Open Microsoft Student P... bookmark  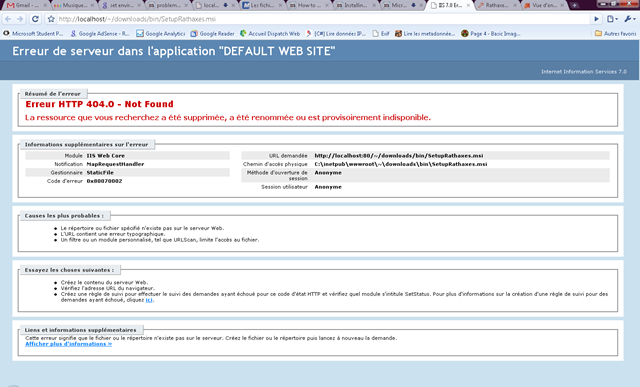point(33,33)
